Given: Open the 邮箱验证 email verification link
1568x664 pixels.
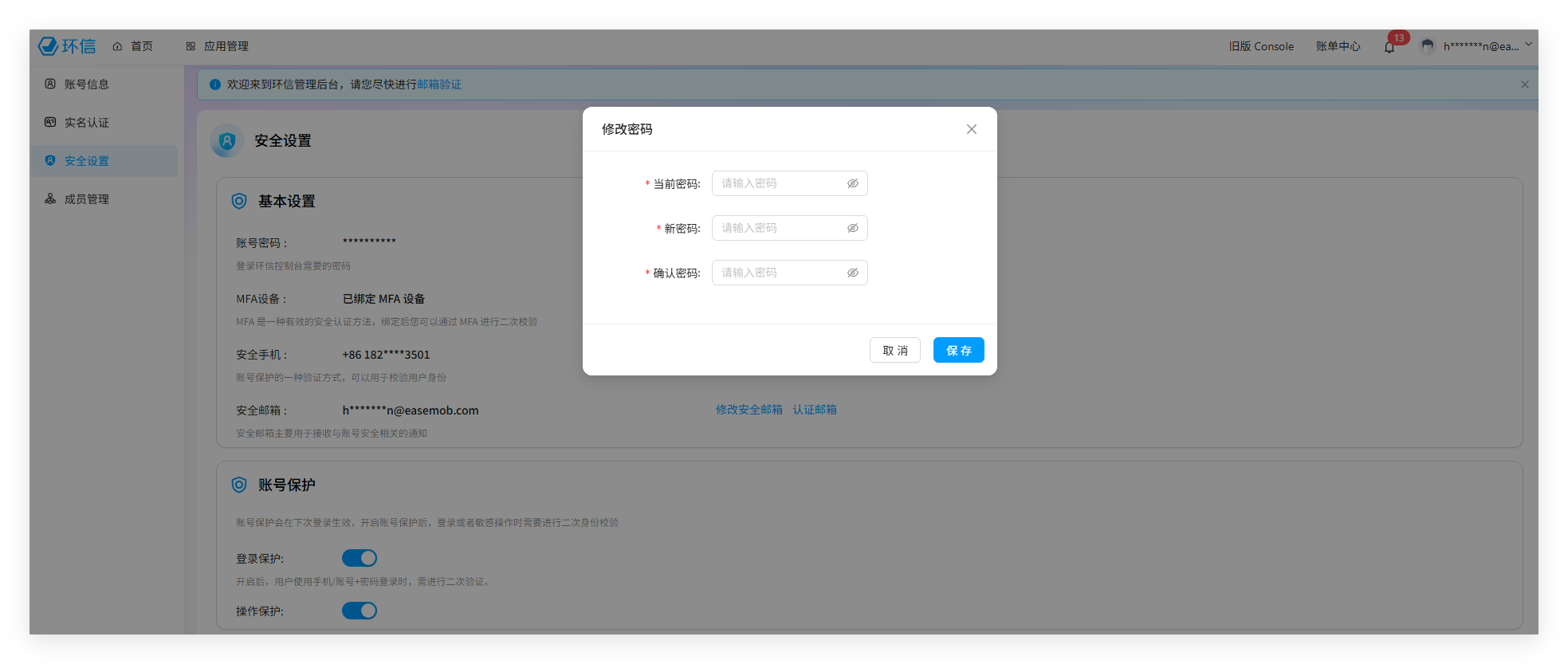Looking at the screenshot, I should point(439,84).
